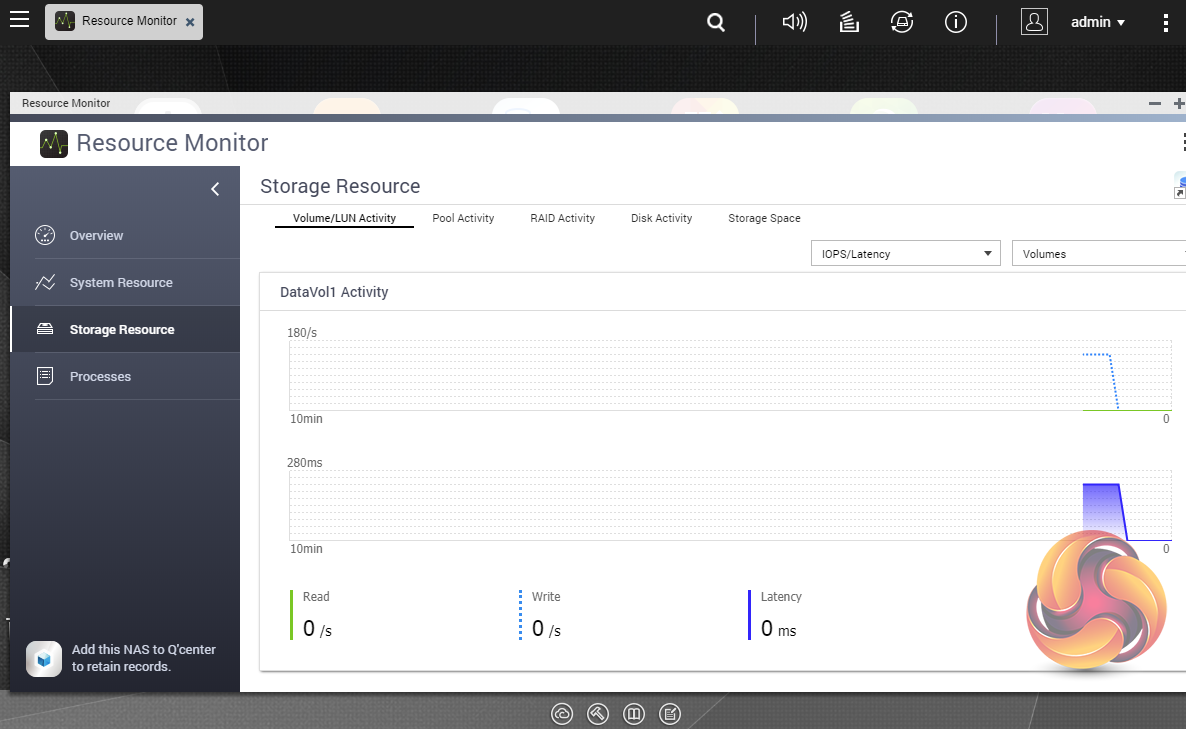The width and height of the screenshot is (1186, 738).
Task: Switch to the Pool Activity tab
Action: click(463, 218)
